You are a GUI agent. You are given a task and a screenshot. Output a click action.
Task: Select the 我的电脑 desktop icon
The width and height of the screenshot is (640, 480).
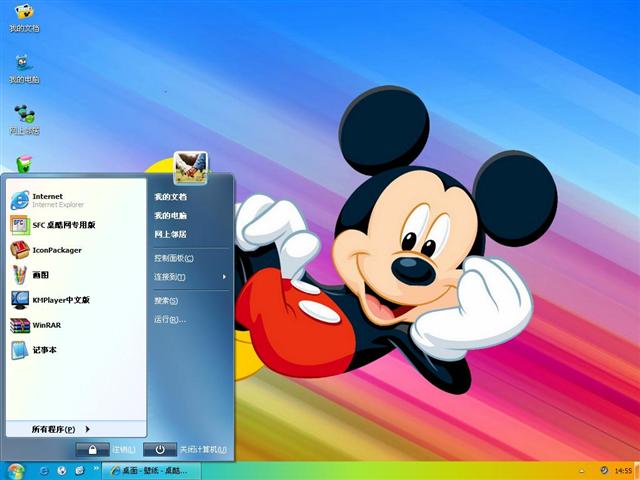(24, 67)
